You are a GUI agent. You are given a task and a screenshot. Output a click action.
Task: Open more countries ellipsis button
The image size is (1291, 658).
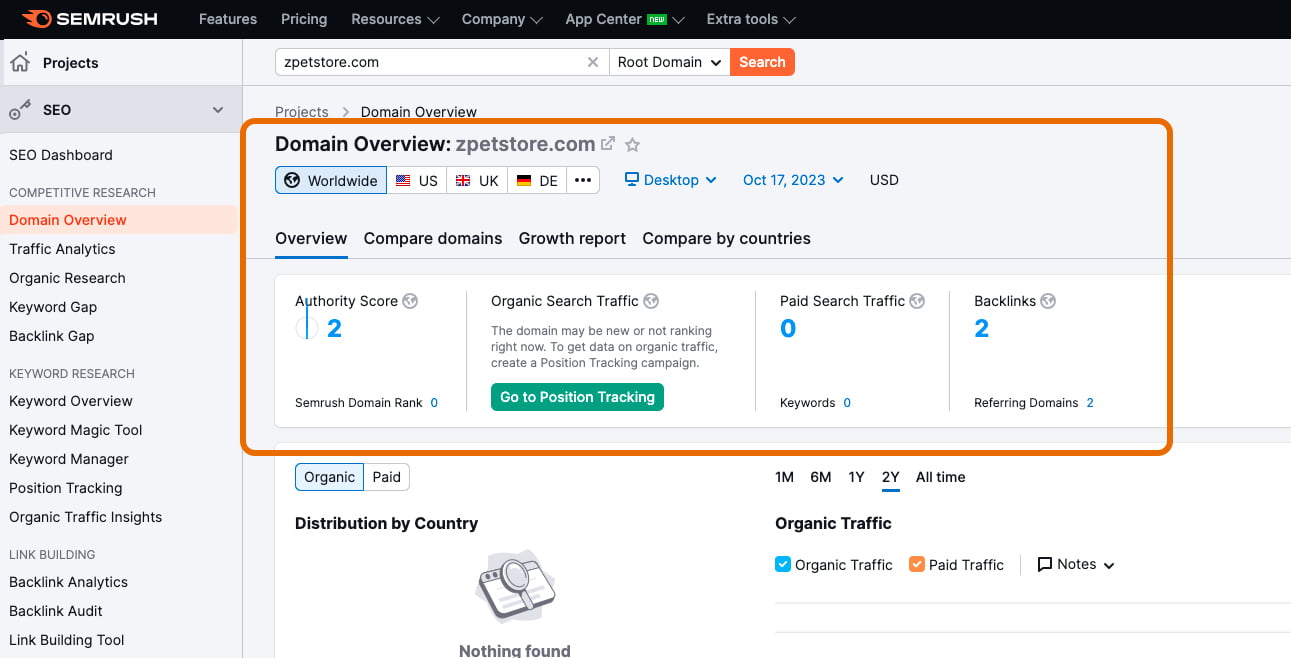[x=583, y=180]
